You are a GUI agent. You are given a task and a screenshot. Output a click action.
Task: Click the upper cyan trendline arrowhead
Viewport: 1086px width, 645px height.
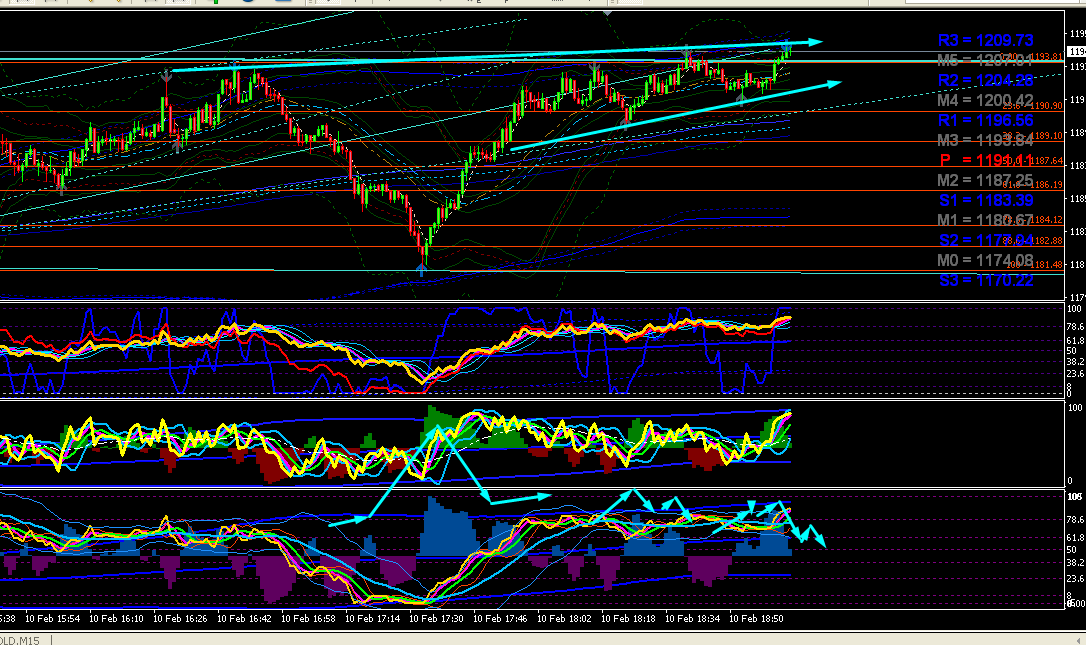click(x=814, y=42)
